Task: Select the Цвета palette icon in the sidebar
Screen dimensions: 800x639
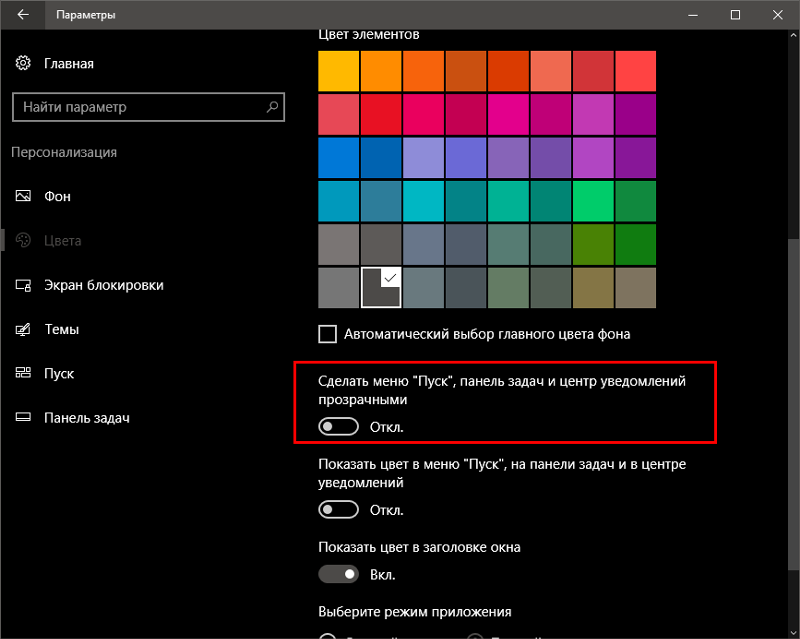Action: [23, 240]
